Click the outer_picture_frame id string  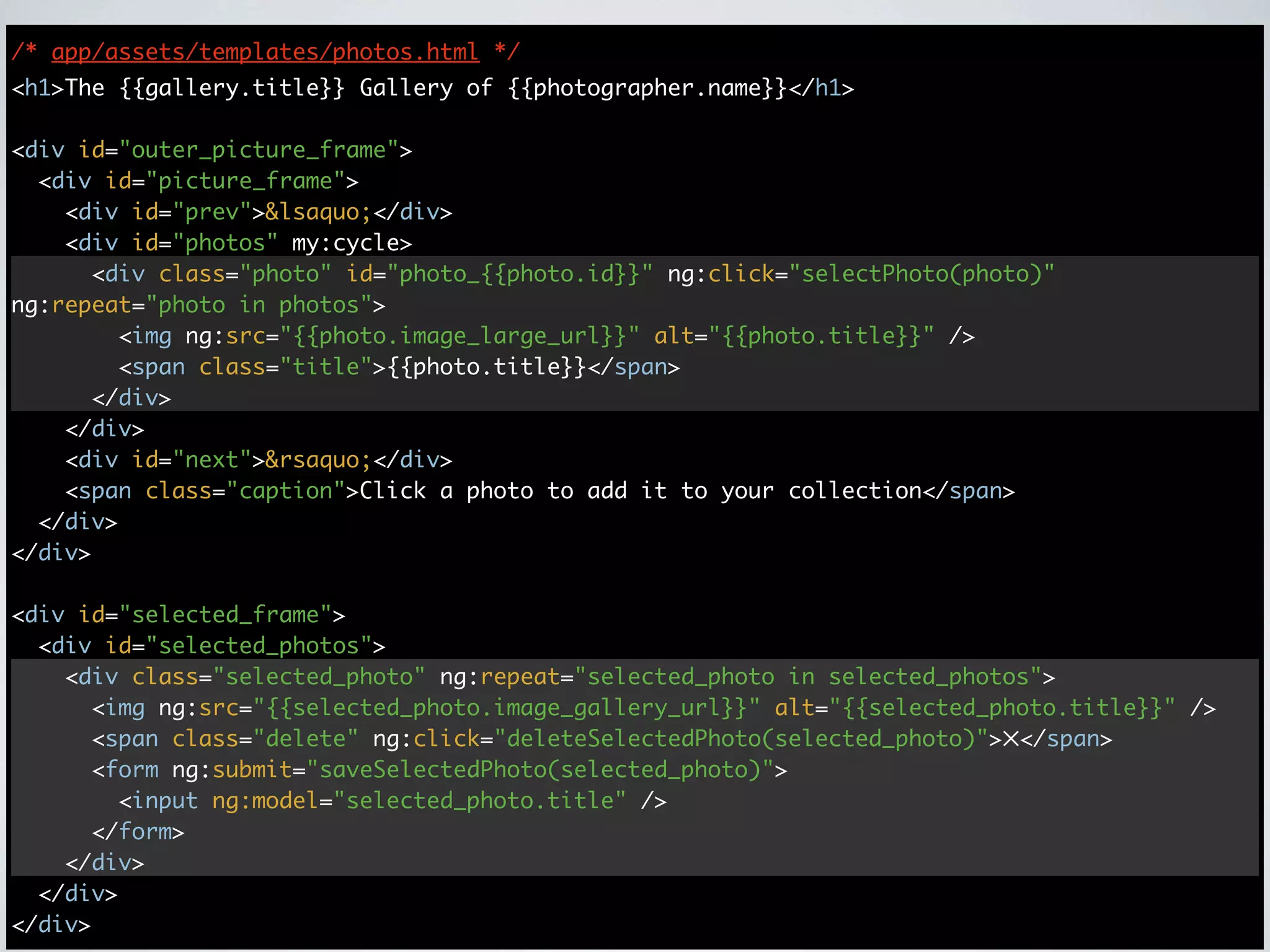tap(259, 150)
